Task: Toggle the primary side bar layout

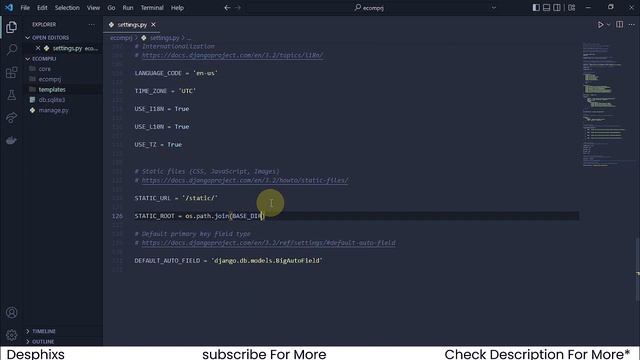Action: click(536, 8)
